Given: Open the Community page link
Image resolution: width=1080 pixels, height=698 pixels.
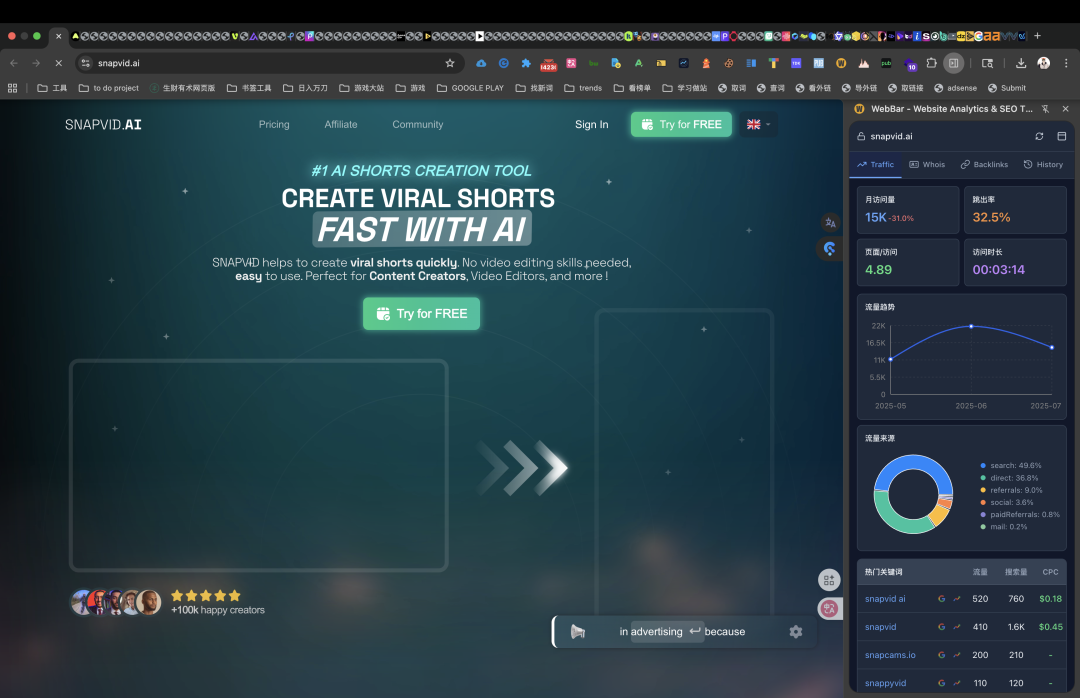Looking at the screenshot, I should coord(417,124).
